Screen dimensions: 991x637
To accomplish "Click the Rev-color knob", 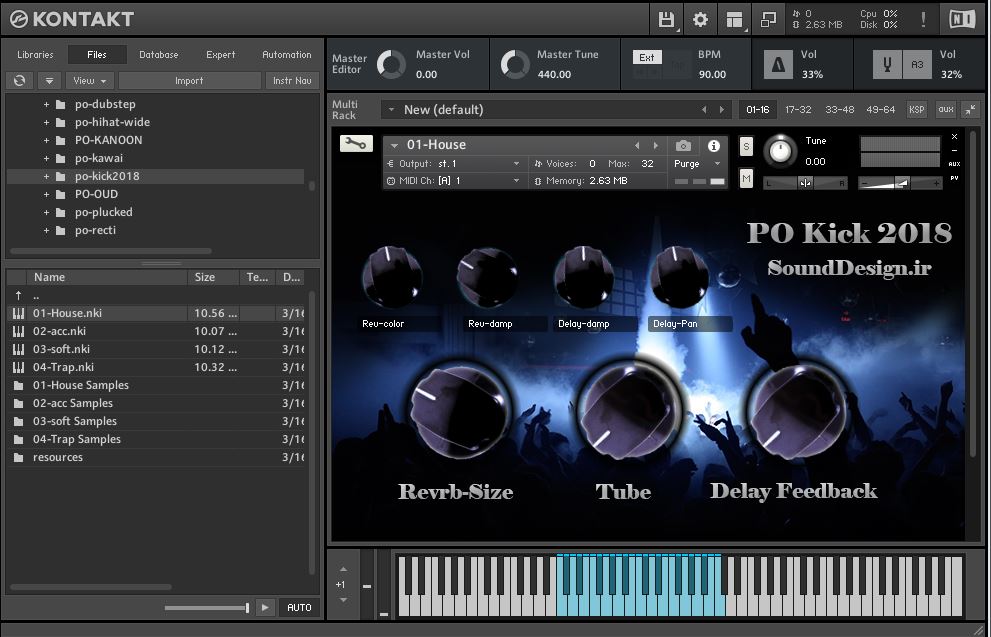I will 392,277.
